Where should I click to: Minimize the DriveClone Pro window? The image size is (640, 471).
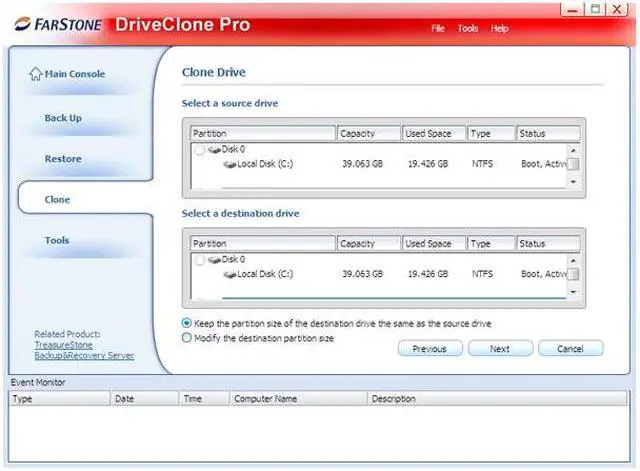click(x=572, y=9)
